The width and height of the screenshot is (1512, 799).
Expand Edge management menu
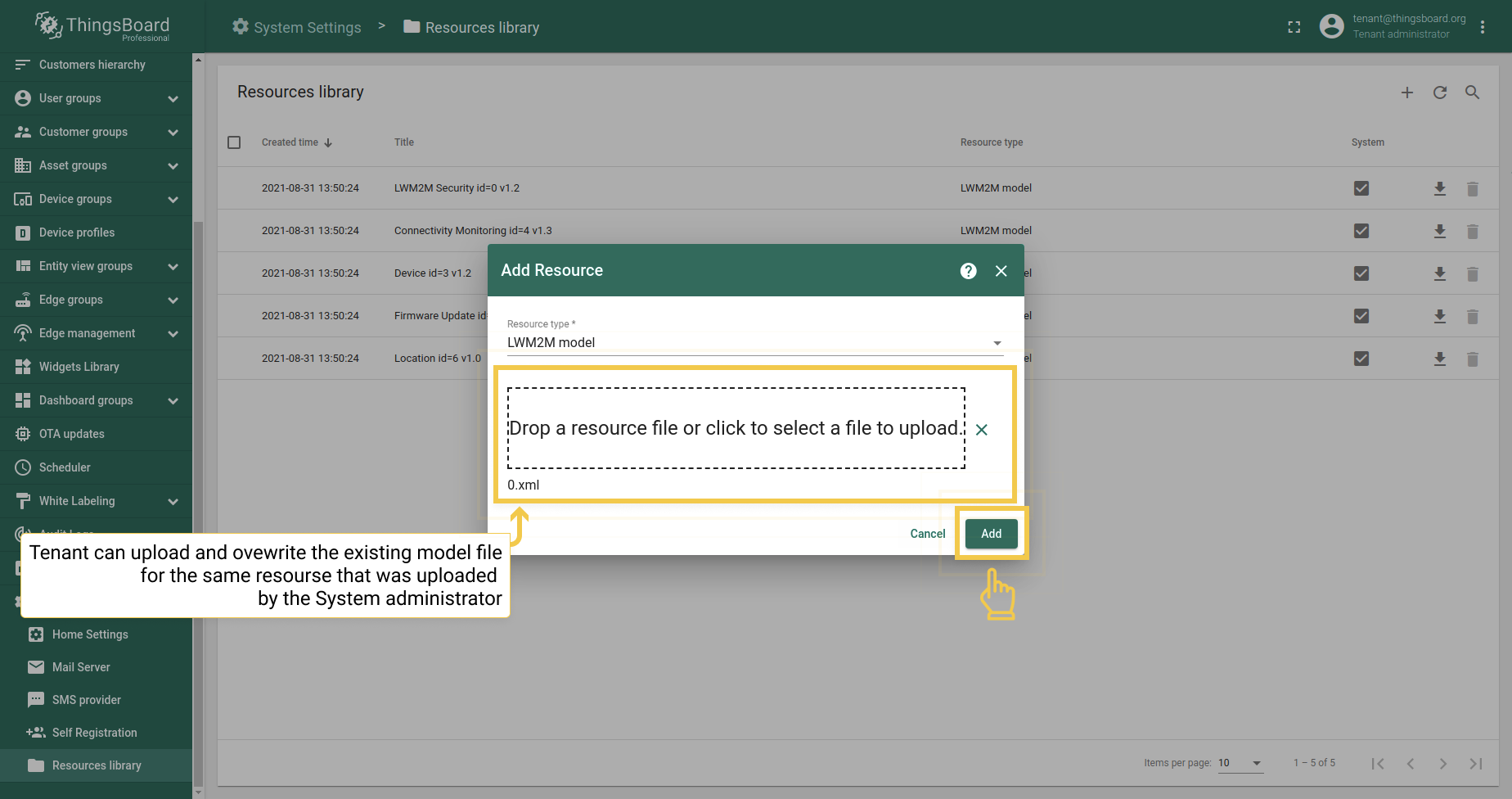[173, 333]
